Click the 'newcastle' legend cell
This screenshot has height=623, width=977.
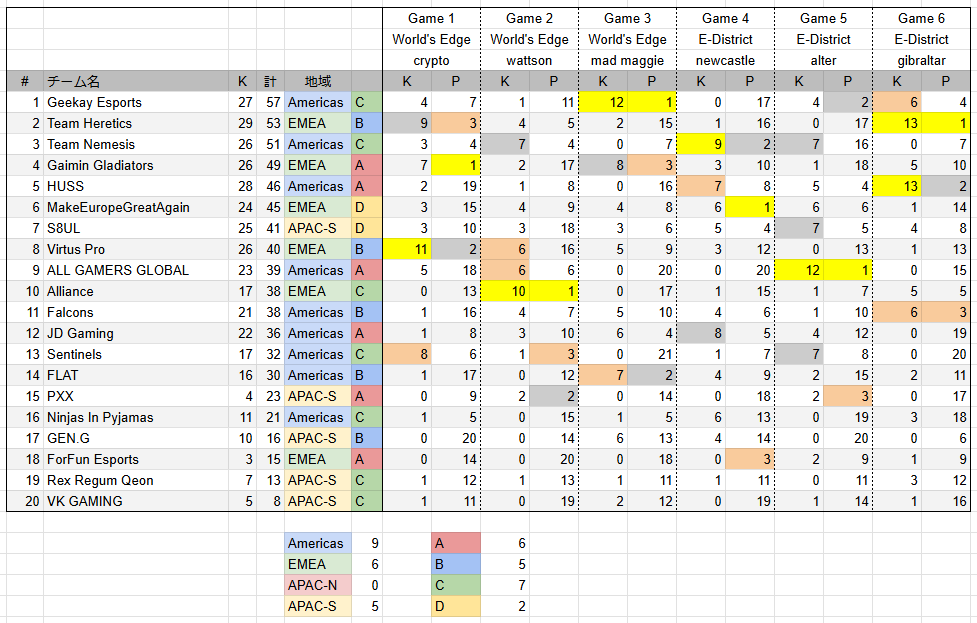725,60
